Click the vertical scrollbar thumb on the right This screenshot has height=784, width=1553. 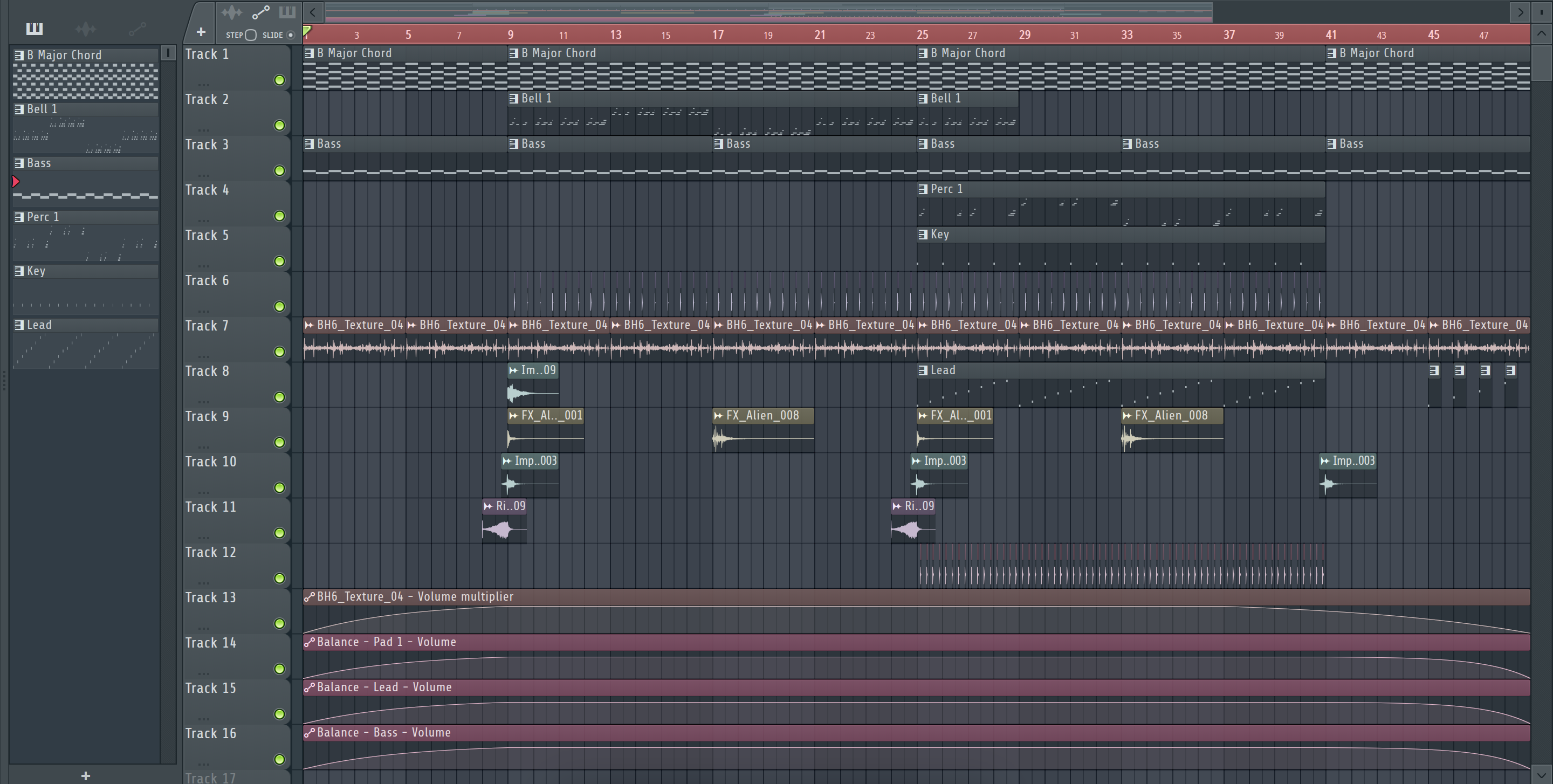point(1542,62)
